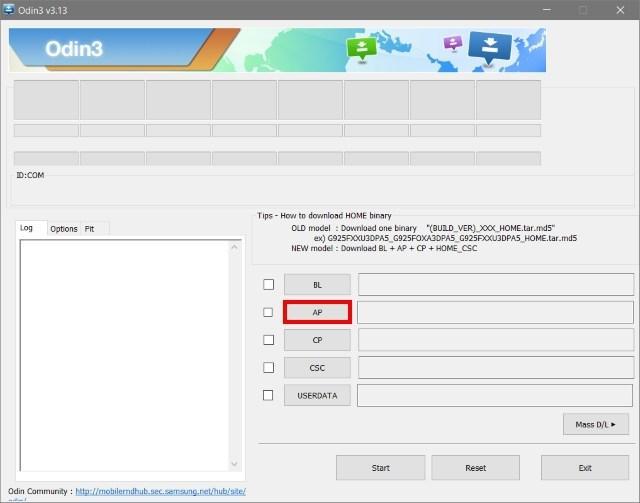
Task: Minimize the Odin3 window
Action: pyautogui.click(x=547, y=10)
